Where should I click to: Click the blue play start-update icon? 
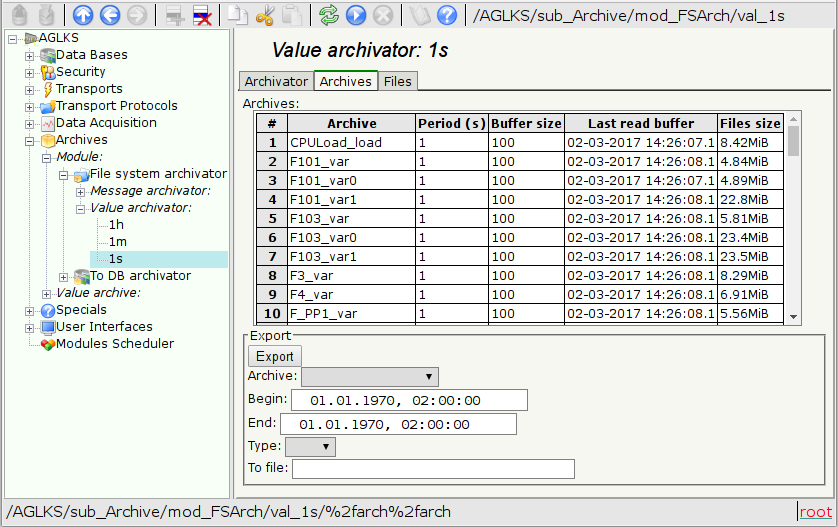356,15
